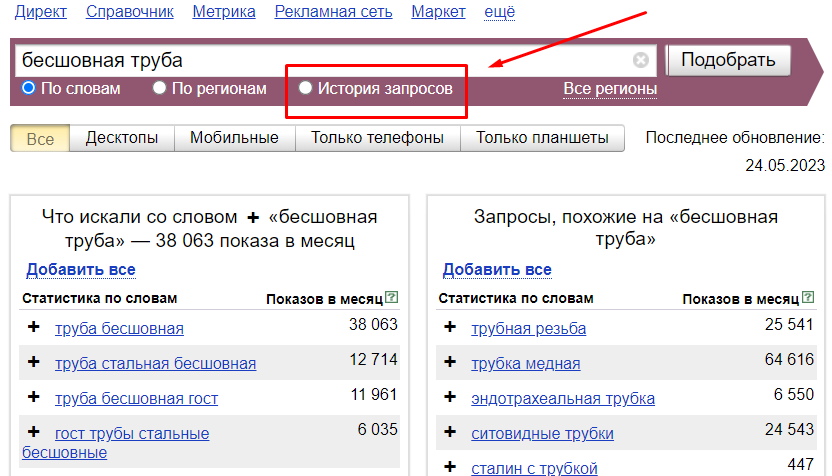Expand the 'ещё' services menu

coord(499,12)
